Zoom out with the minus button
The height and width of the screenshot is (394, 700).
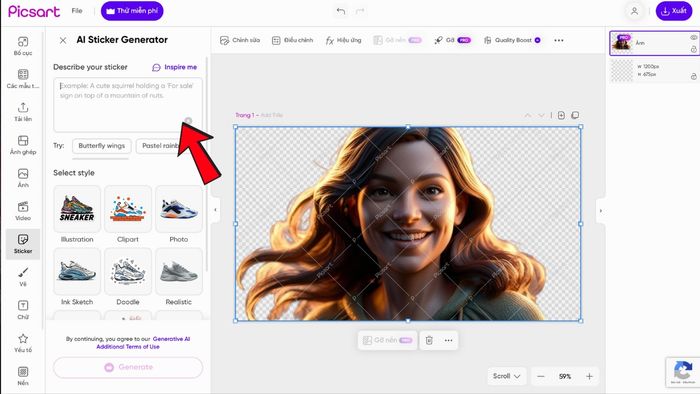point(541,376)
